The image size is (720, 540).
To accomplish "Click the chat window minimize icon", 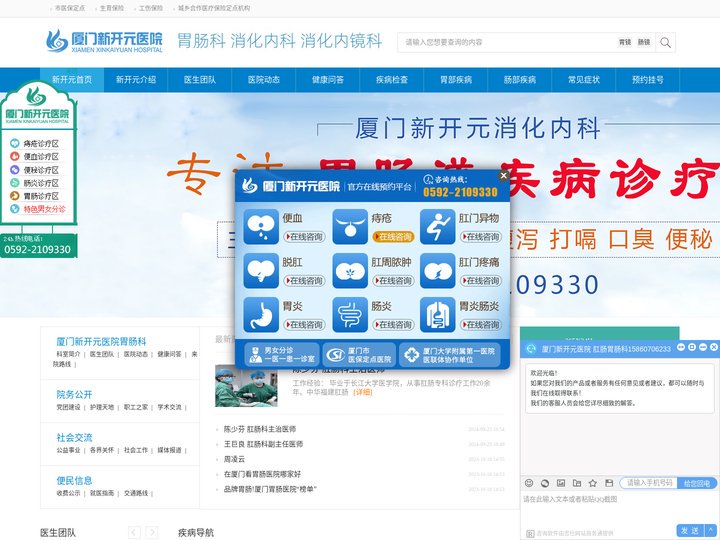I will pos(703,348).
